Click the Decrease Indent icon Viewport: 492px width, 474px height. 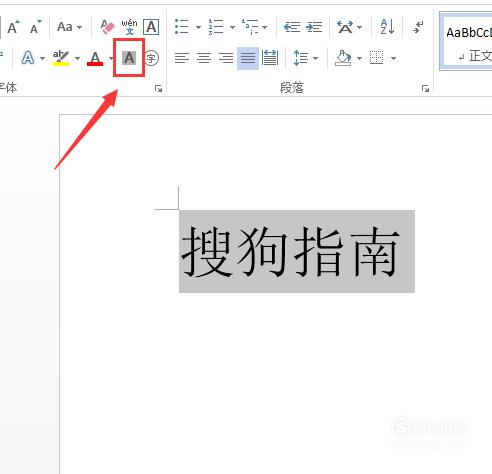(292, 27)
